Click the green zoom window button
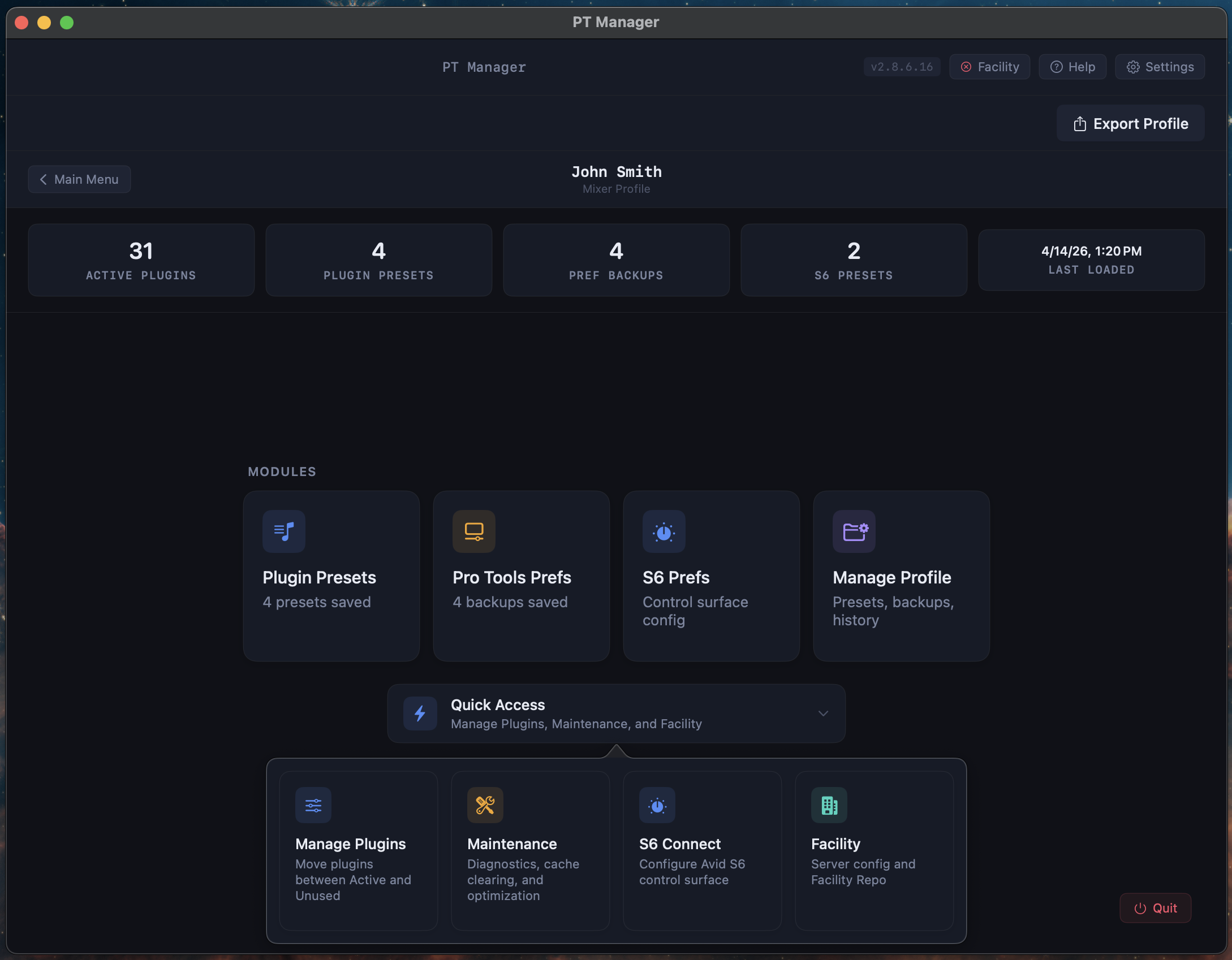Image resolution: width=1232 pixels, height=960 pixels. click(67, 23)
